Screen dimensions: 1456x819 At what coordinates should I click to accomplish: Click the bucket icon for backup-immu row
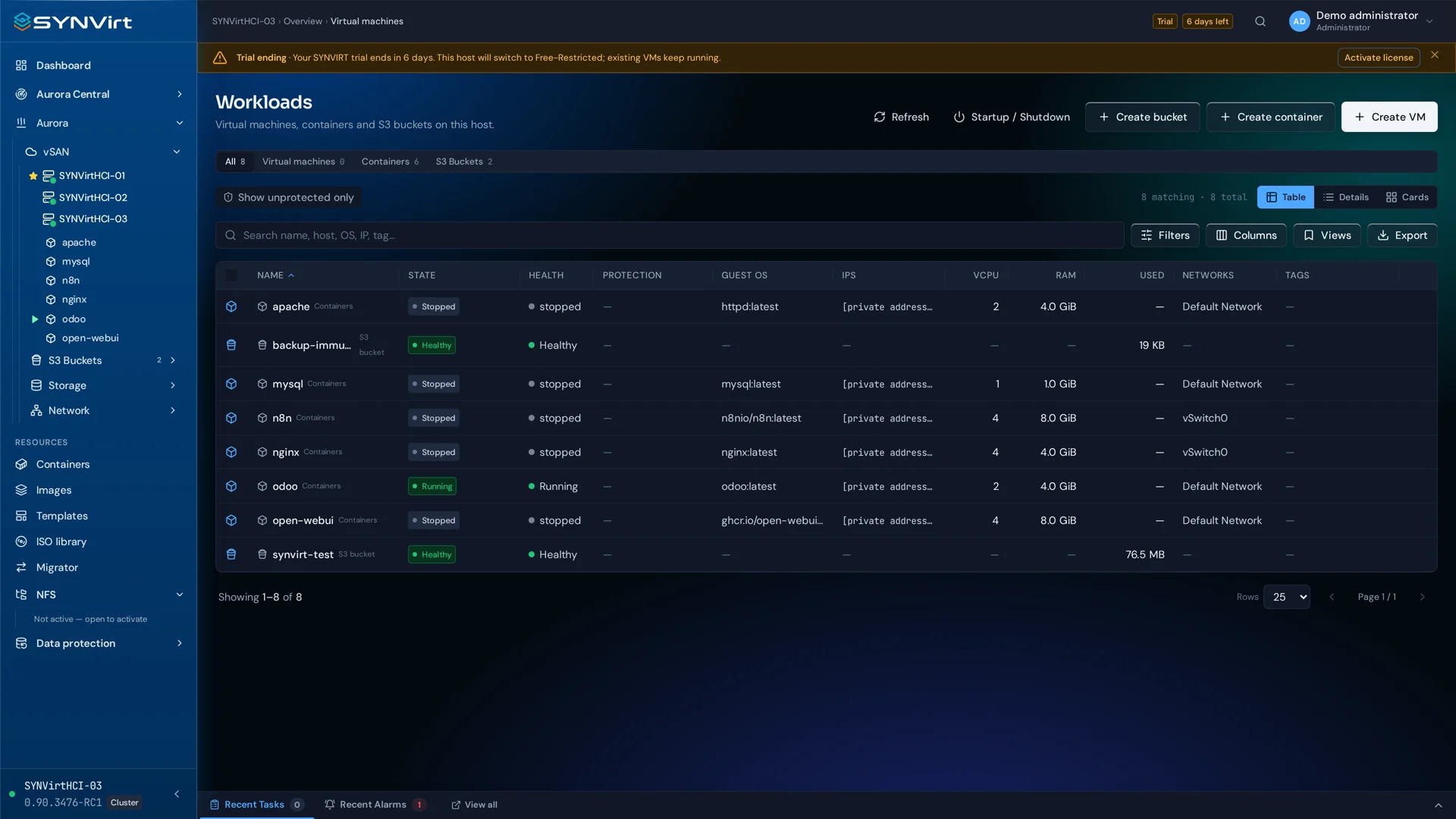(231, 345)
